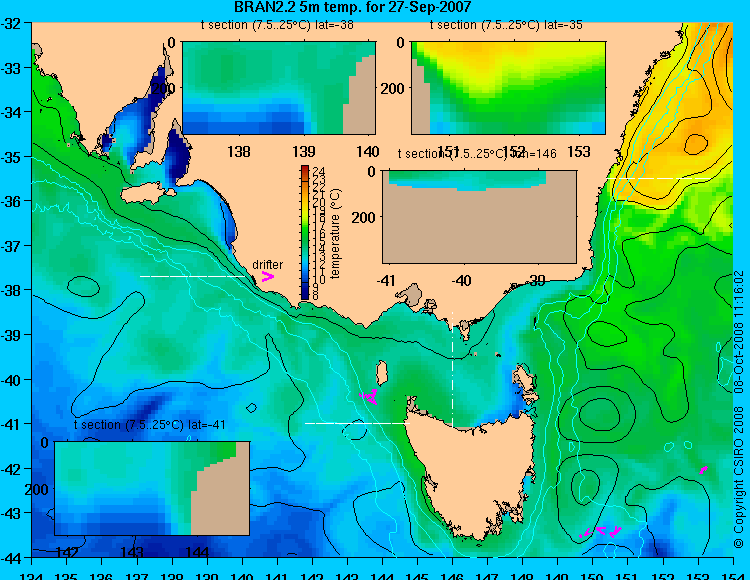Click the '-44' label on the left axis
Image resolution: width=750 pixels, height=580 pixels.
click(x=11, y=558)
